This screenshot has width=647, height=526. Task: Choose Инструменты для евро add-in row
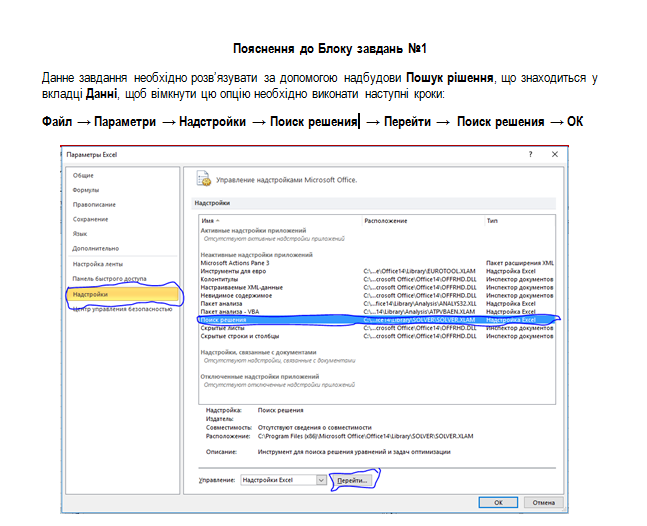pos(233,270)
